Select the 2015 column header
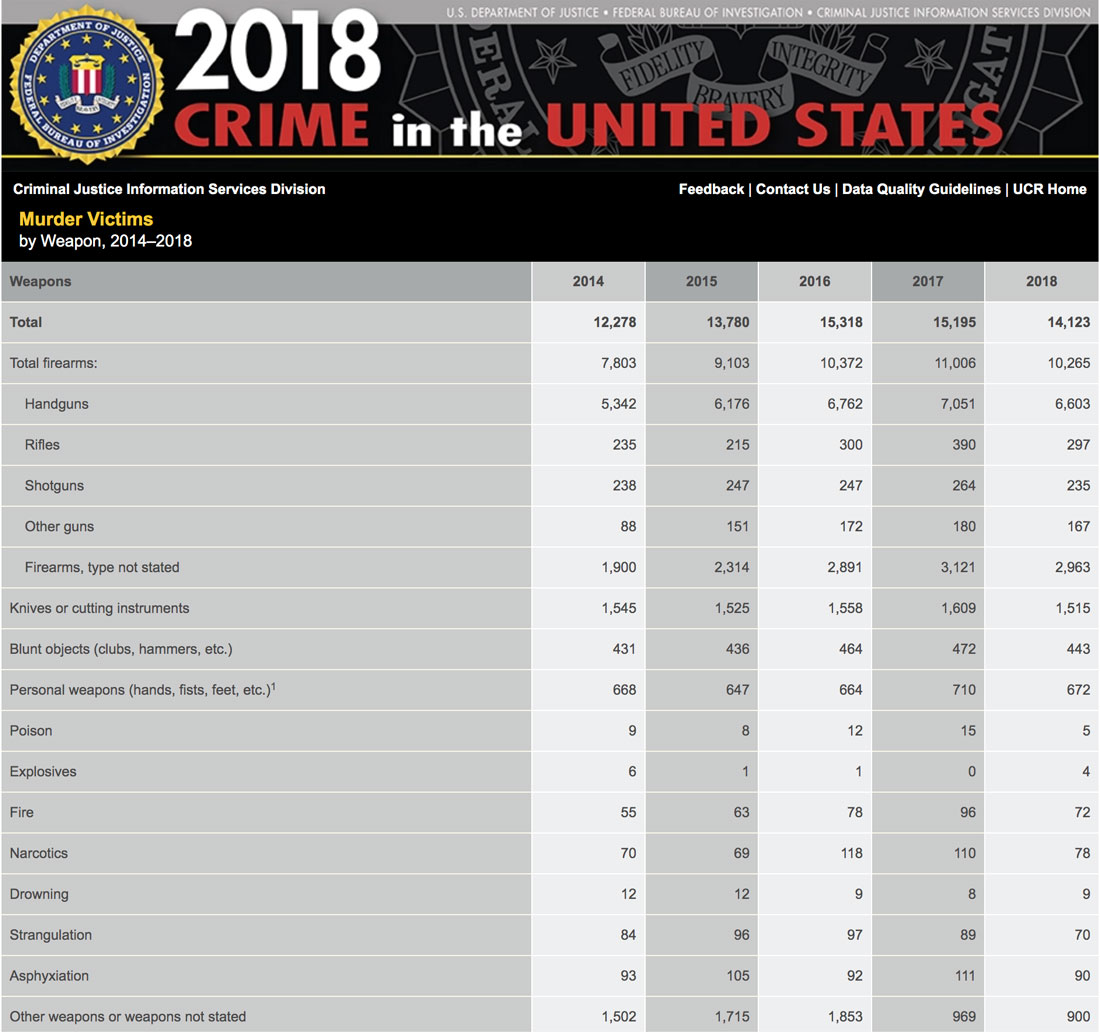Screen dimensions: 1100x1034 tap(701, 281)
